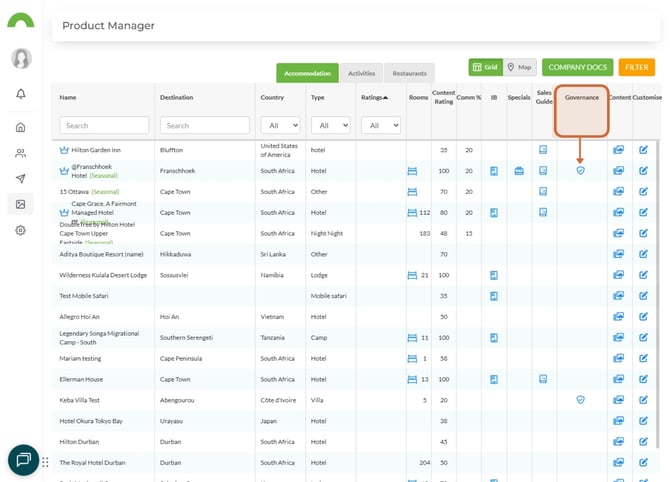This screenshot has height=482, width=670.
Task: Switch to Grid view
Action: click(x=485, y=67)
